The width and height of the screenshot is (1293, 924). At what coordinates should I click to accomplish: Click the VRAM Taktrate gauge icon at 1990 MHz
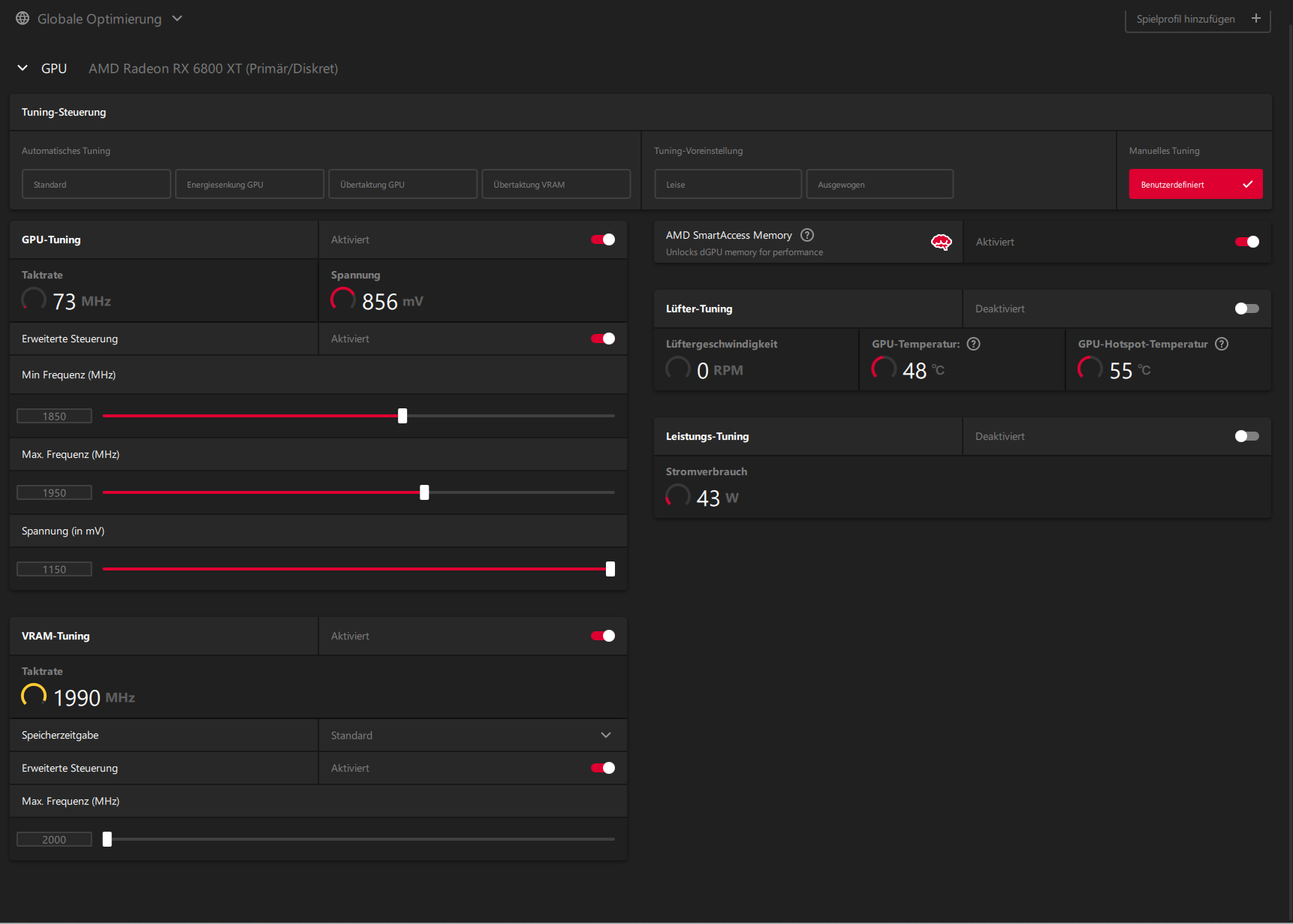click(34, 696)
